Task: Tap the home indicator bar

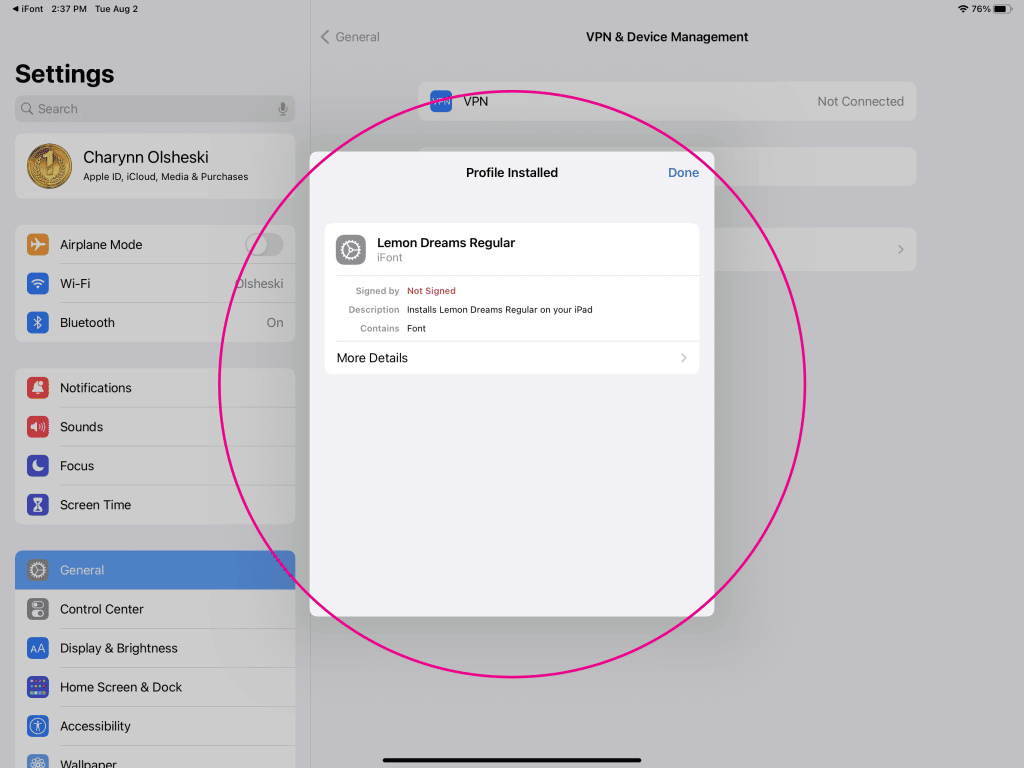Action: [x=511, y=760]
